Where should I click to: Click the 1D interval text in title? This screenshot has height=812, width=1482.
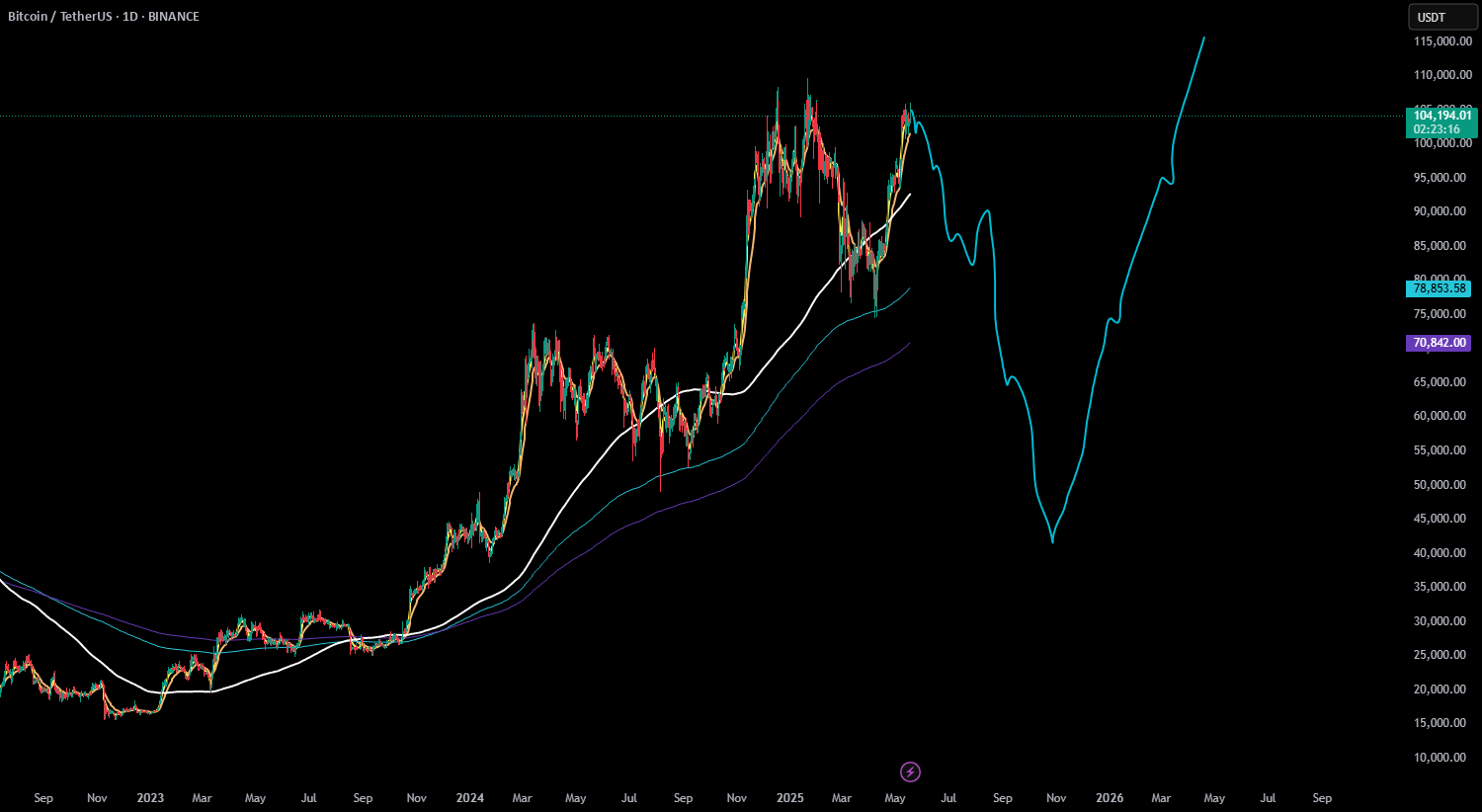(x=129, y=17)
